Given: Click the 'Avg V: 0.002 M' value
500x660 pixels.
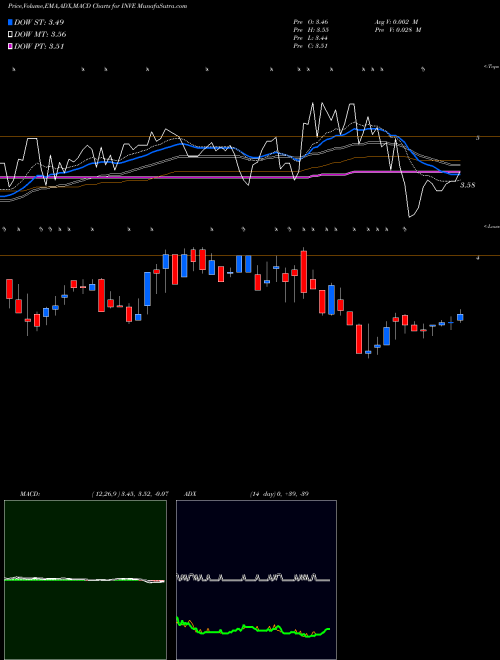Looking at the screenshot, I should click(396, 22).
